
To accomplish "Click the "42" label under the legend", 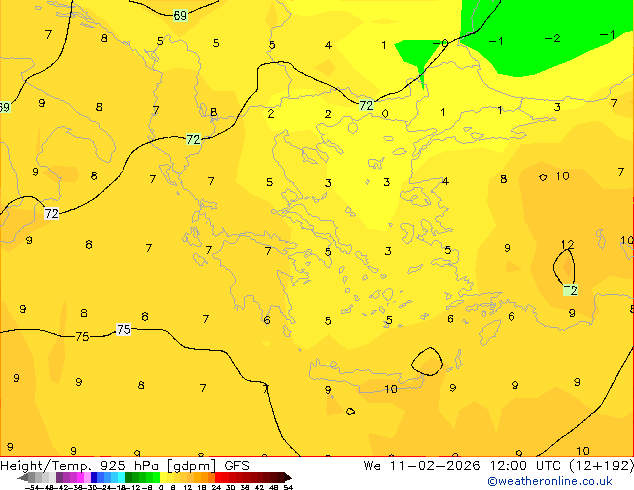I will pos(259,487).
